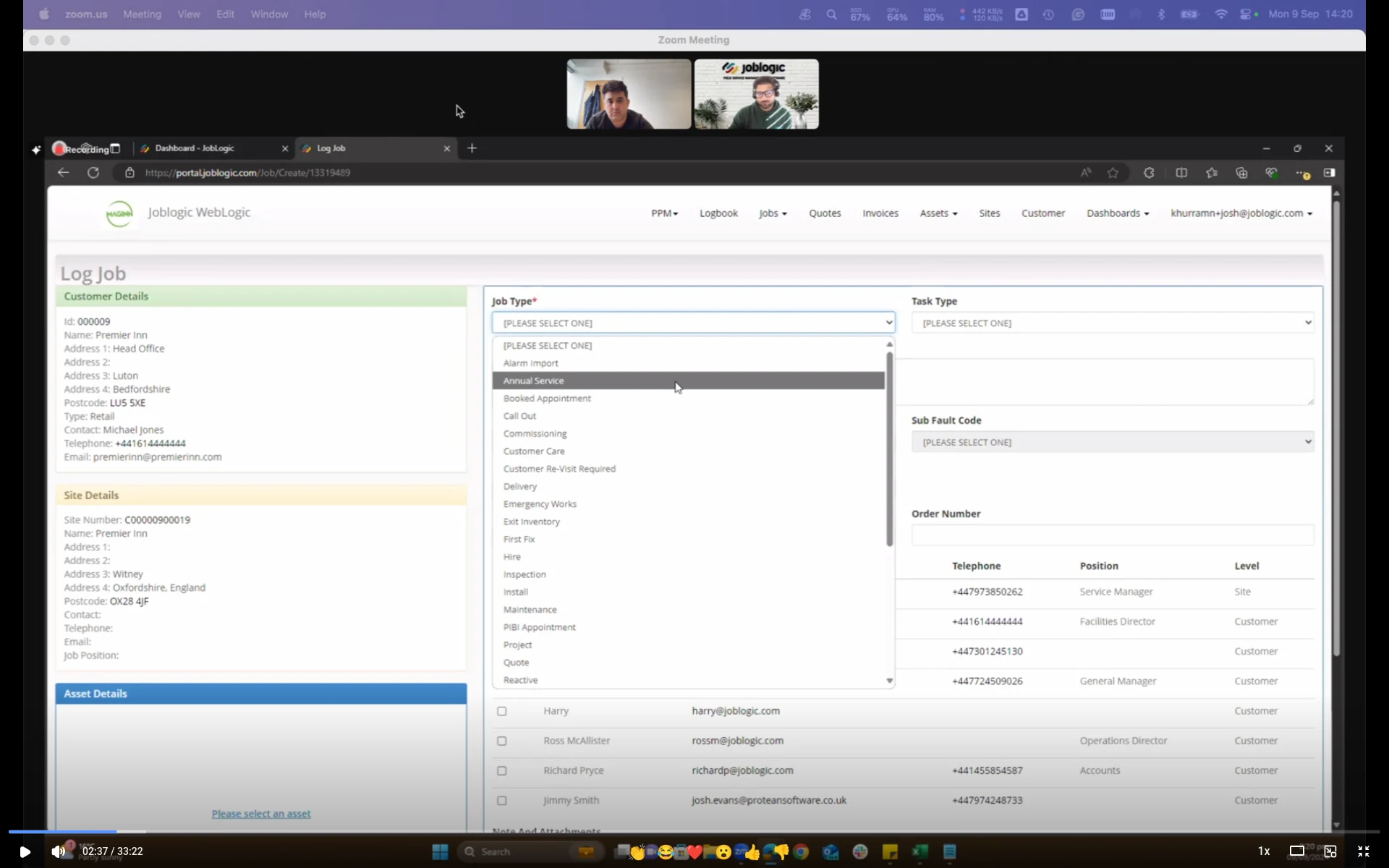Collapse the Job Type dropdown
Screen dimensions: 1389x868
pos(693,323)
